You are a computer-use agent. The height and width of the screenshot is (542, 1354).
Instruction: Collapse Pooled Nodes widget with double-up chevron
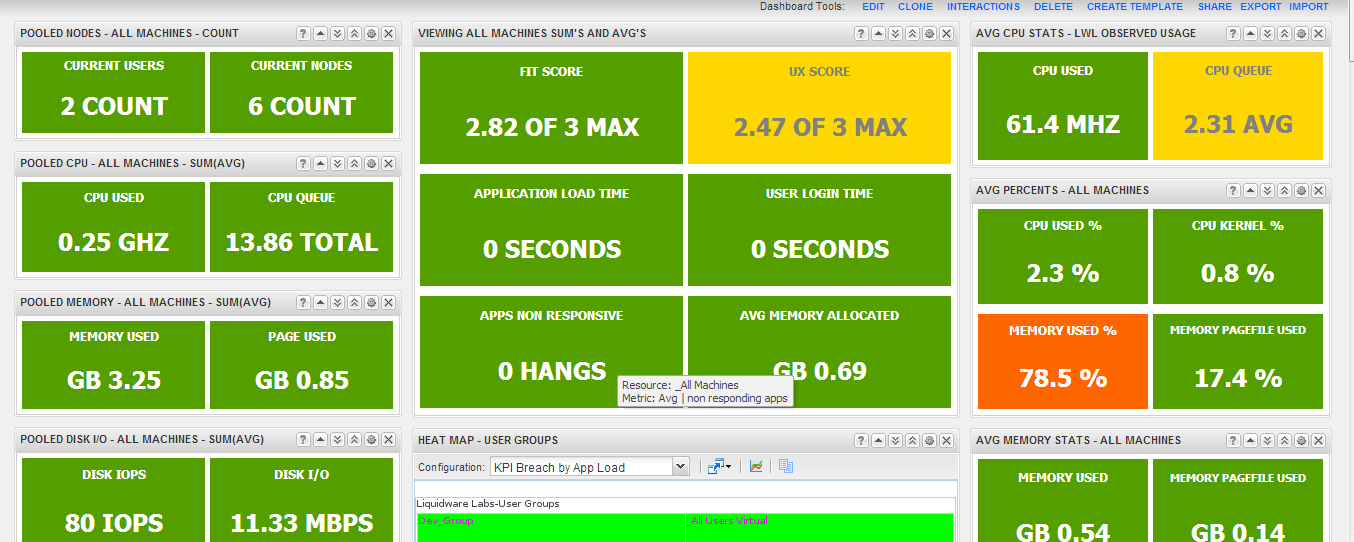(354, 33)
